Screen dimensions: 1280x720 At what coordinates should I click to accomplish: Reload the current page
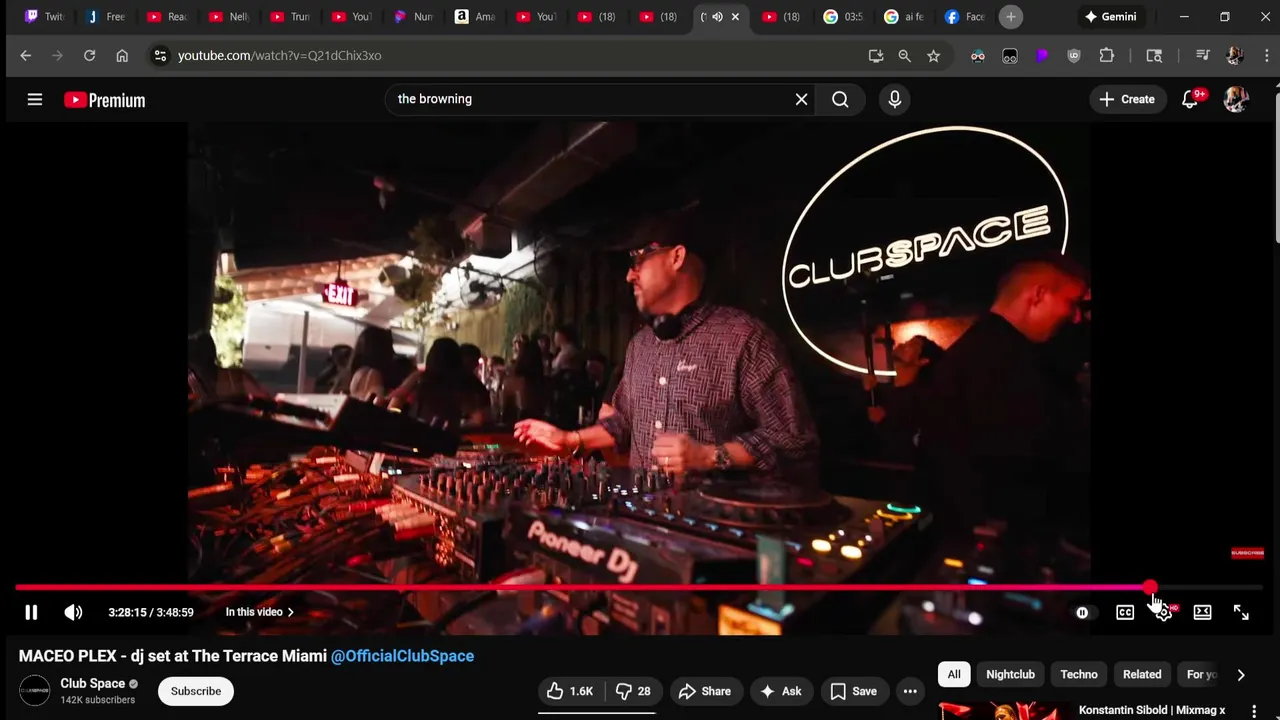click(x=89, y=56)
